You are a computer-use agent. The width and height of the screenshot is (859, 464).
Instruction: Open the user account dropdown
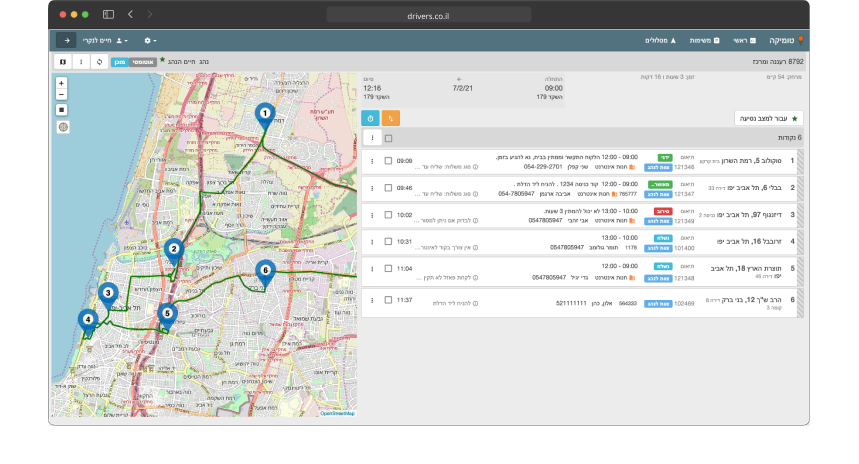(105, 41)
